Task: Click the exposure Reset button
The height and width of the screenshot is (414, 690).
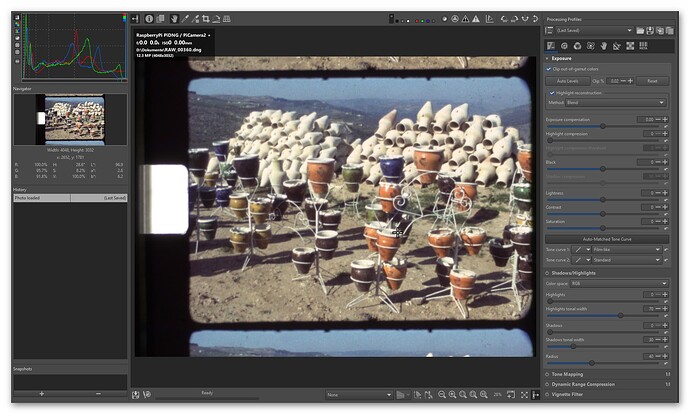Action: tap(652, 81)
